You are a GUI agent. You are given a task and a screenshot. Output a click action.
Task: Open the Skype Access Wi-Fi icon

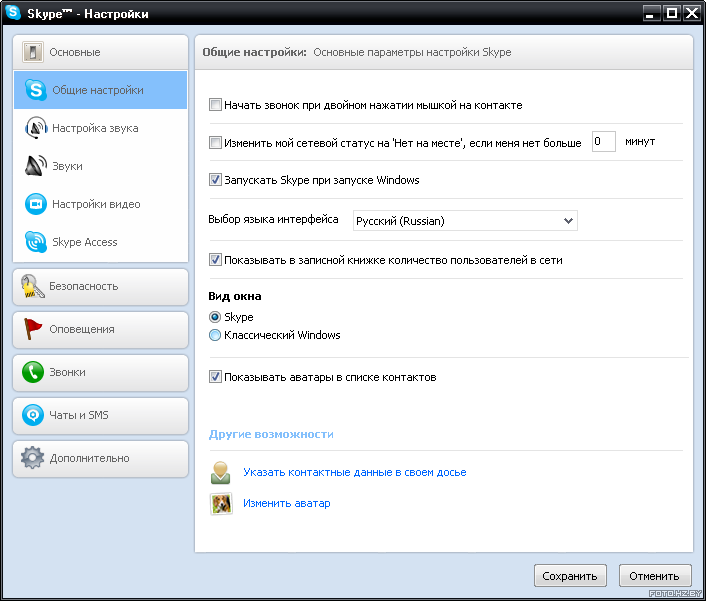36,242
